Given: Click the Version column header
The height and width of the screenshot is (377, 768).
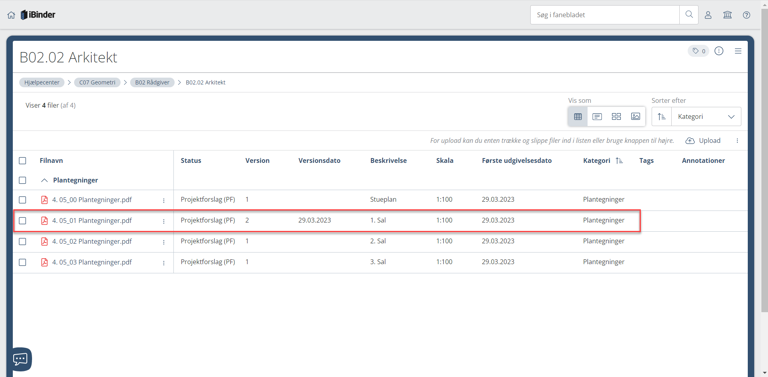Looking at the screenshot, I should pos(258,161).
